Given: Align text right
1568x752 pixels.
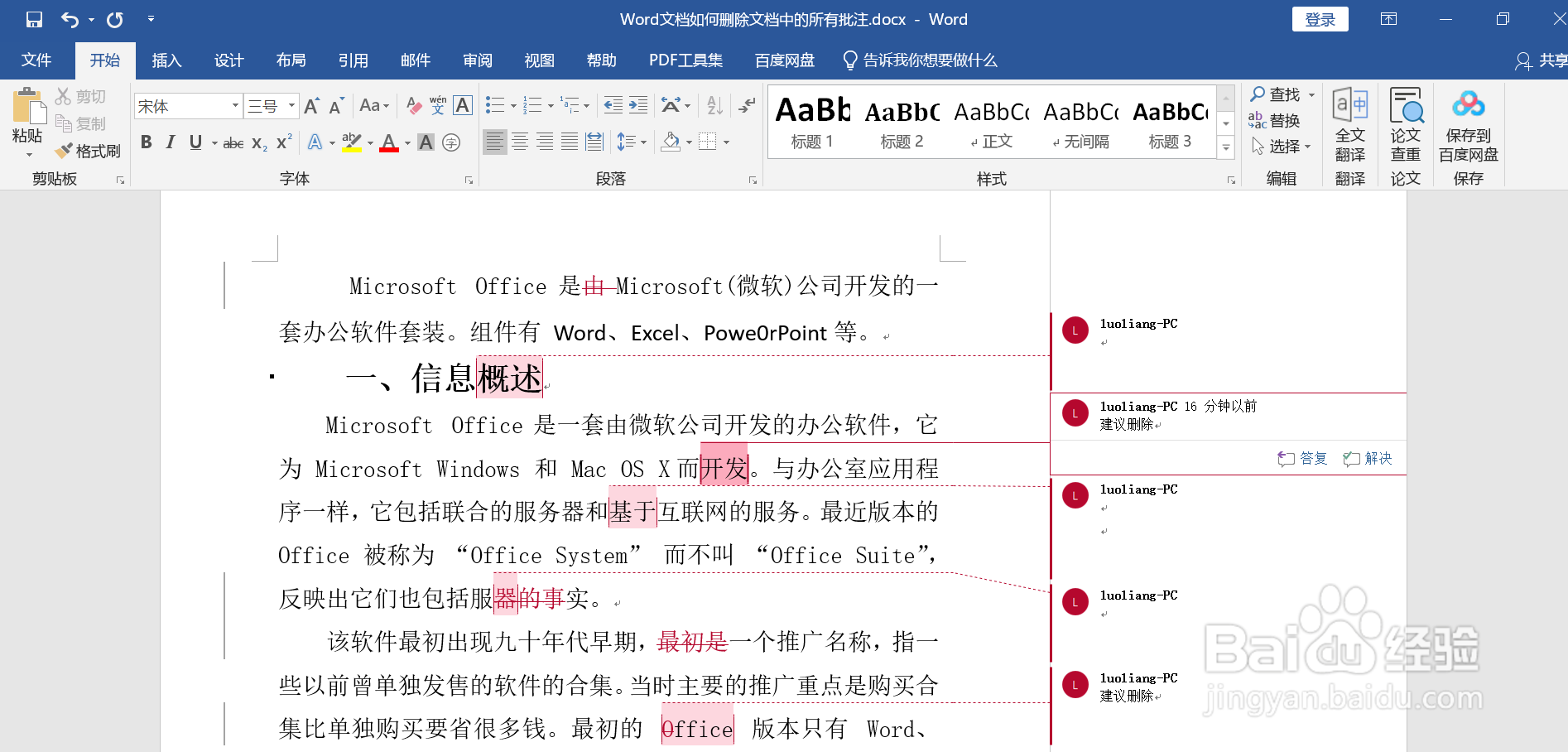Looking at the screenshot, I should click(545, 142).
